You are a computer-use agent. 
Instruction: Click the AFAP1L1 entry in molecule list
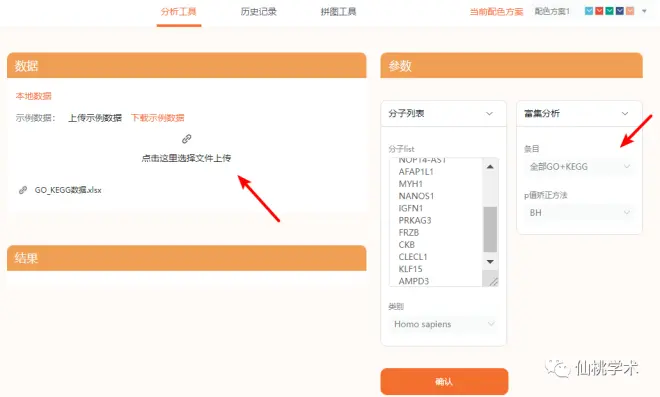point(416,172)
